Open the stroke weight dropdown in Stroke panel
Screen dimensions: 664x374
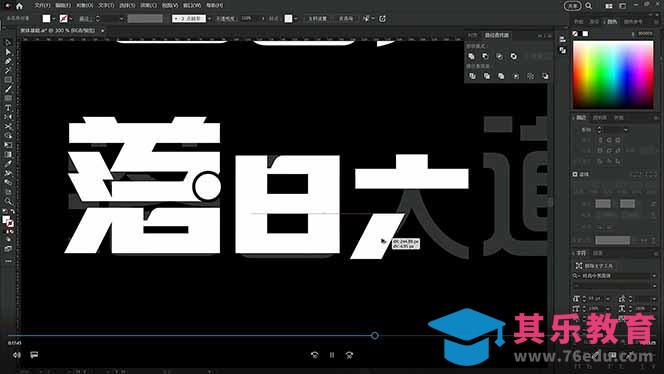[625, 130]
